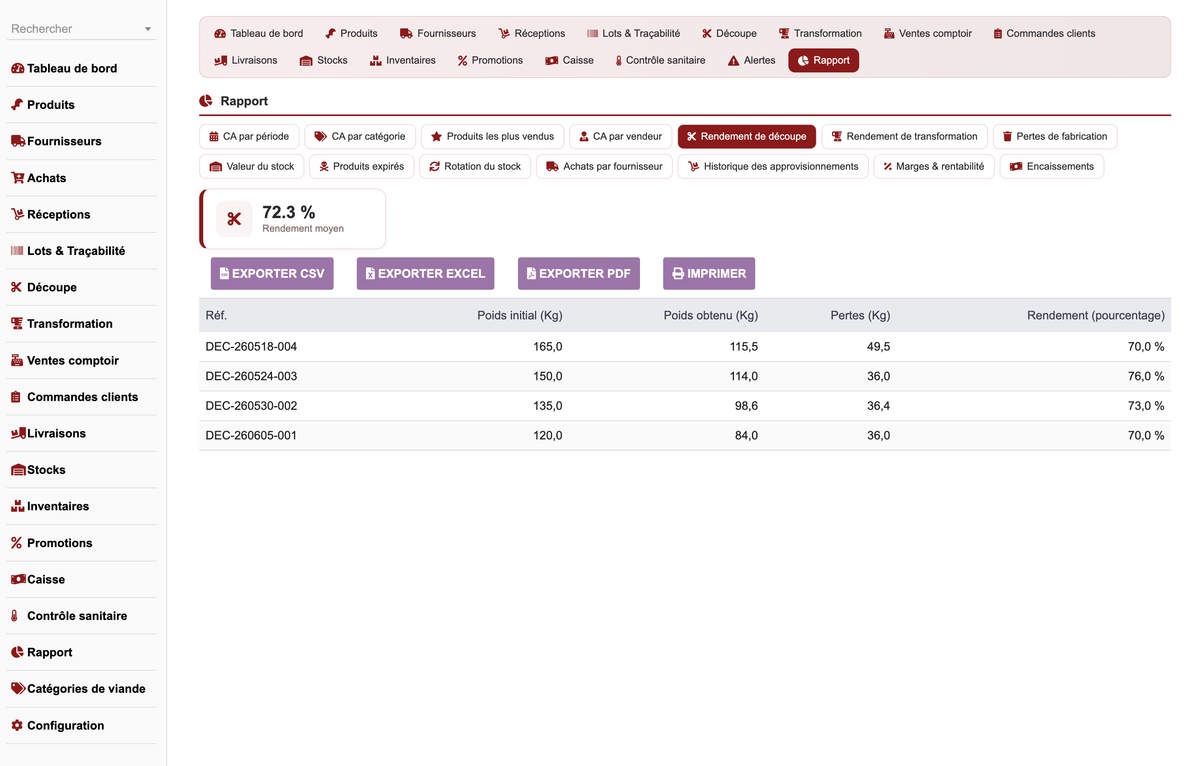Viewport: 1200px width, 766px height.
Task: Open Produits les plus vendus report
Action: (x=493, y=136)
